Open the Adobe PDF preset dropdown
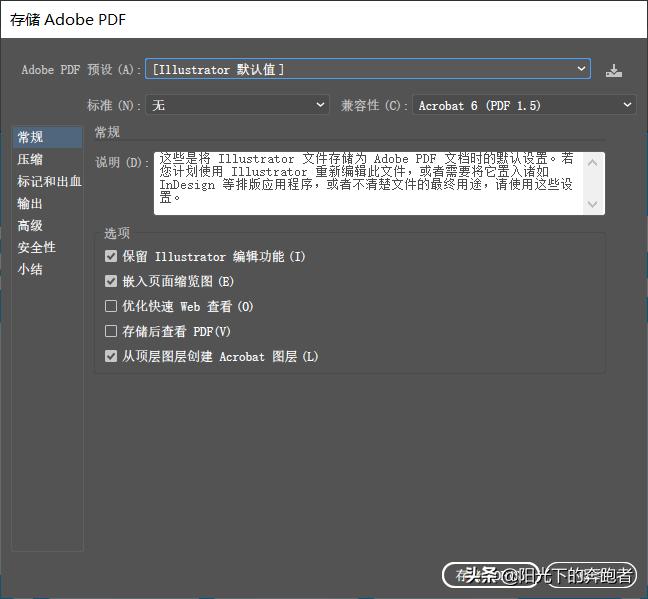 [x=368, y=69]
